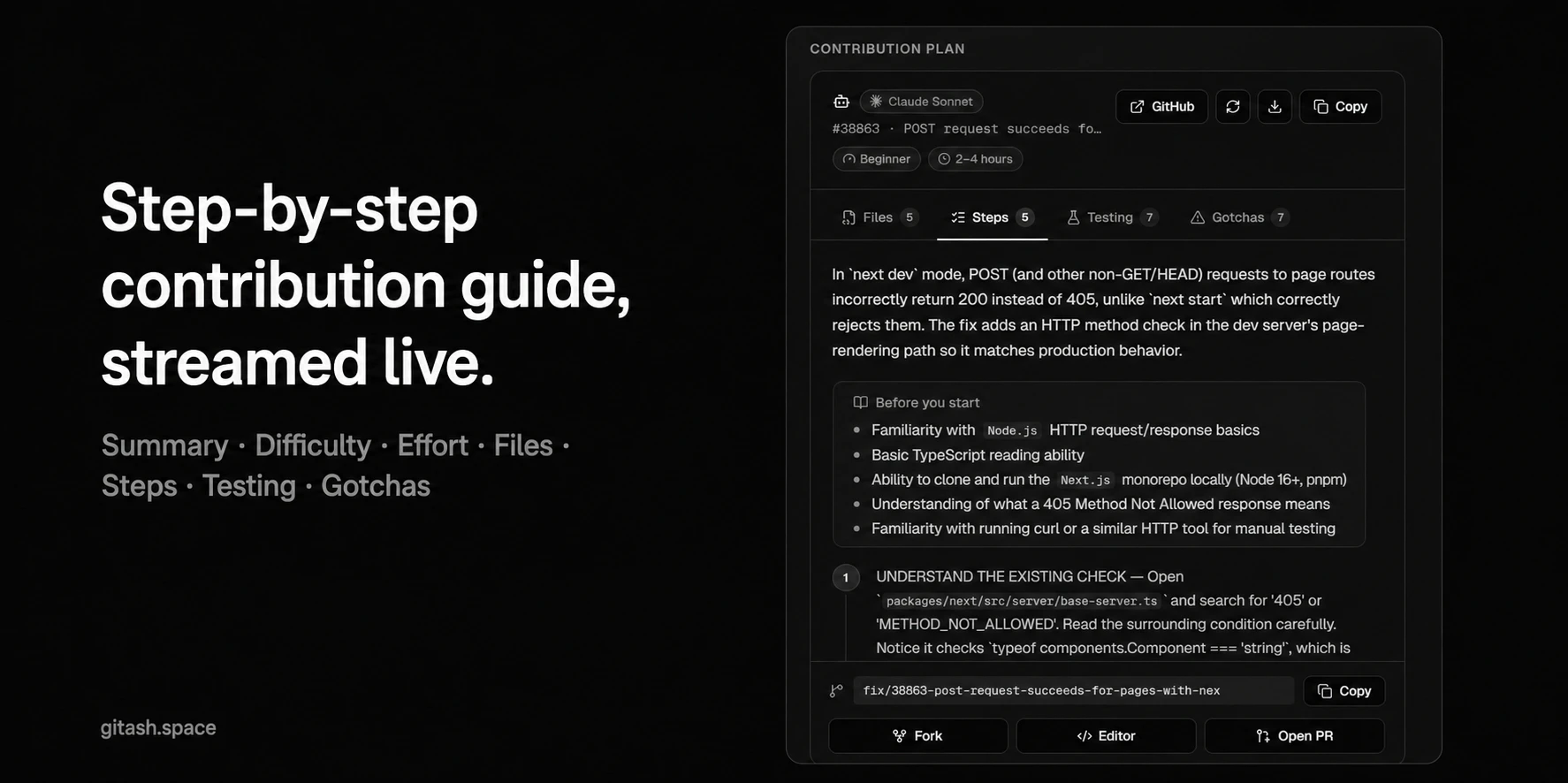Click the base-server.ts file path code snippet
The width and height of the screenshot is (1568, 783).
(x=1022, y=601)
